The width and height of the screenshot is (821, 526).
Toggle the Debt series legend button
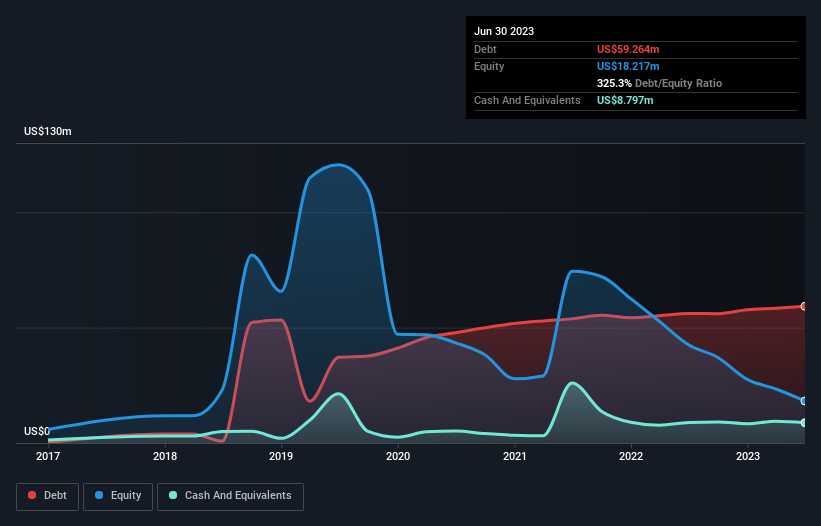(x=47, y=496)
